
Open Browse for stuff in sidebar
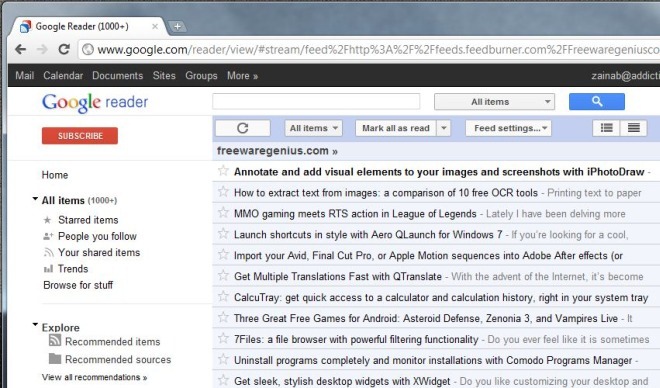[x=78, y=285]
